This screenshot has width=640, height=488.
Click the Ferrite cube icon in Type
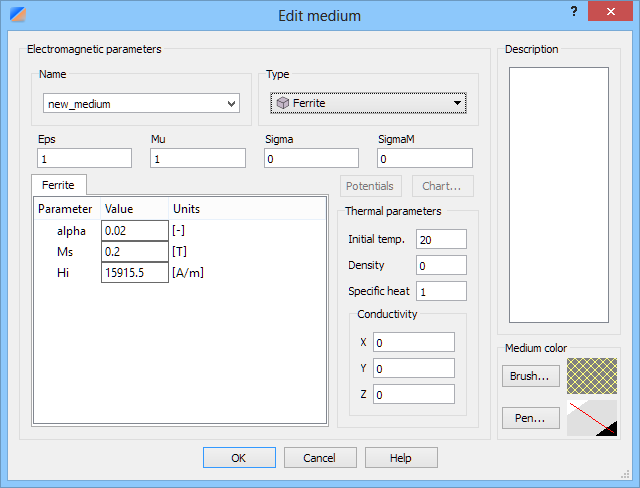coord(283,103)
